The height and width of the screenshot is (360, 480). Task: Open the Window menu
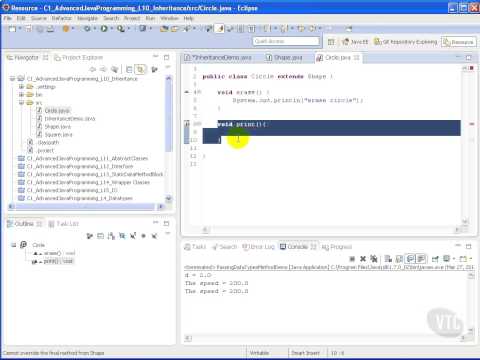tap(169, 18)
